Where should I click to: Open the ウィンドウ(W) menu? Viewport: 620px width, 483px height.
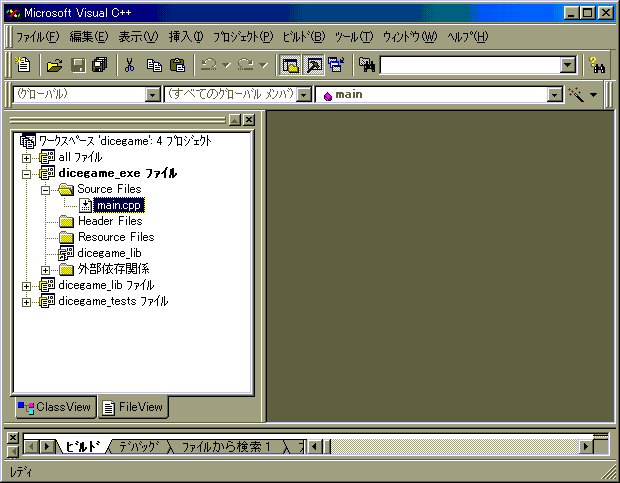pyautogui.click(x=410, y=37)
